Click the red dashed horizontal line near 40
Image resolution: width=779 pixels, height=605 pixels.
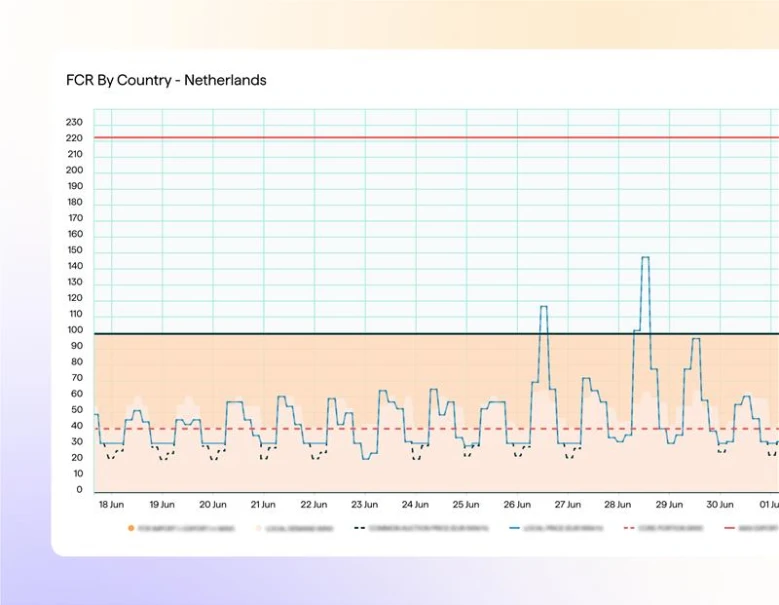click(436, 429)
